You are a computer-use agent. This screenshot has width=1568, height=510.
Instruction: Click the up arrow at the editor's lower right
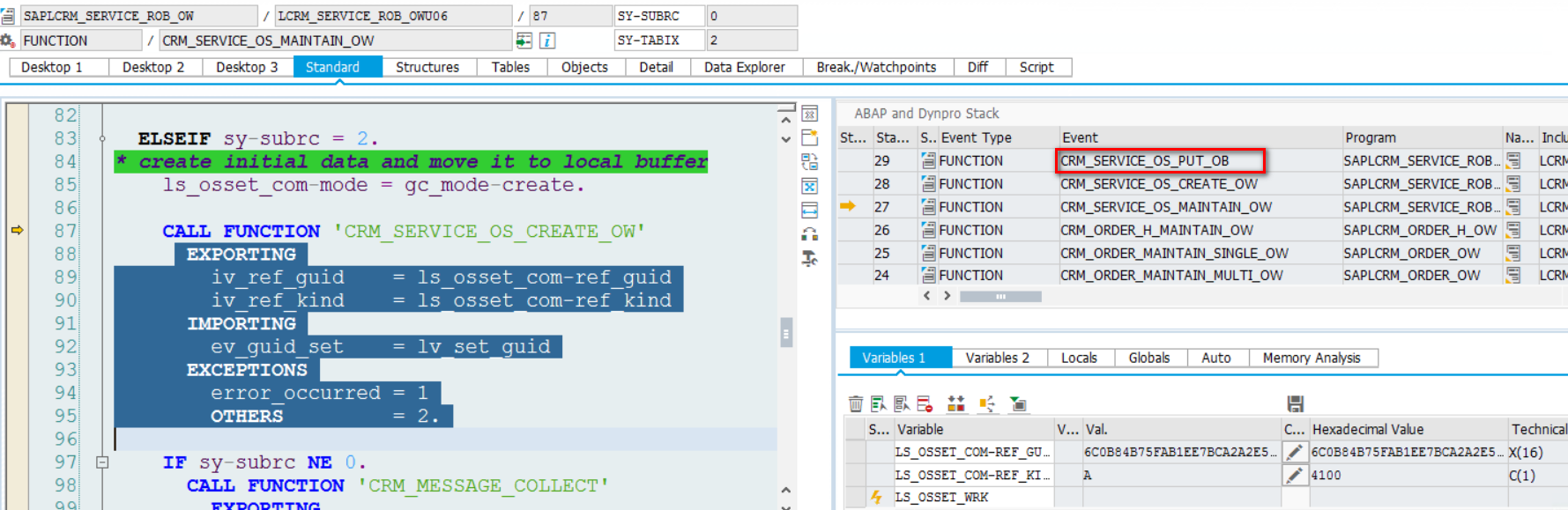click(786, 490)
